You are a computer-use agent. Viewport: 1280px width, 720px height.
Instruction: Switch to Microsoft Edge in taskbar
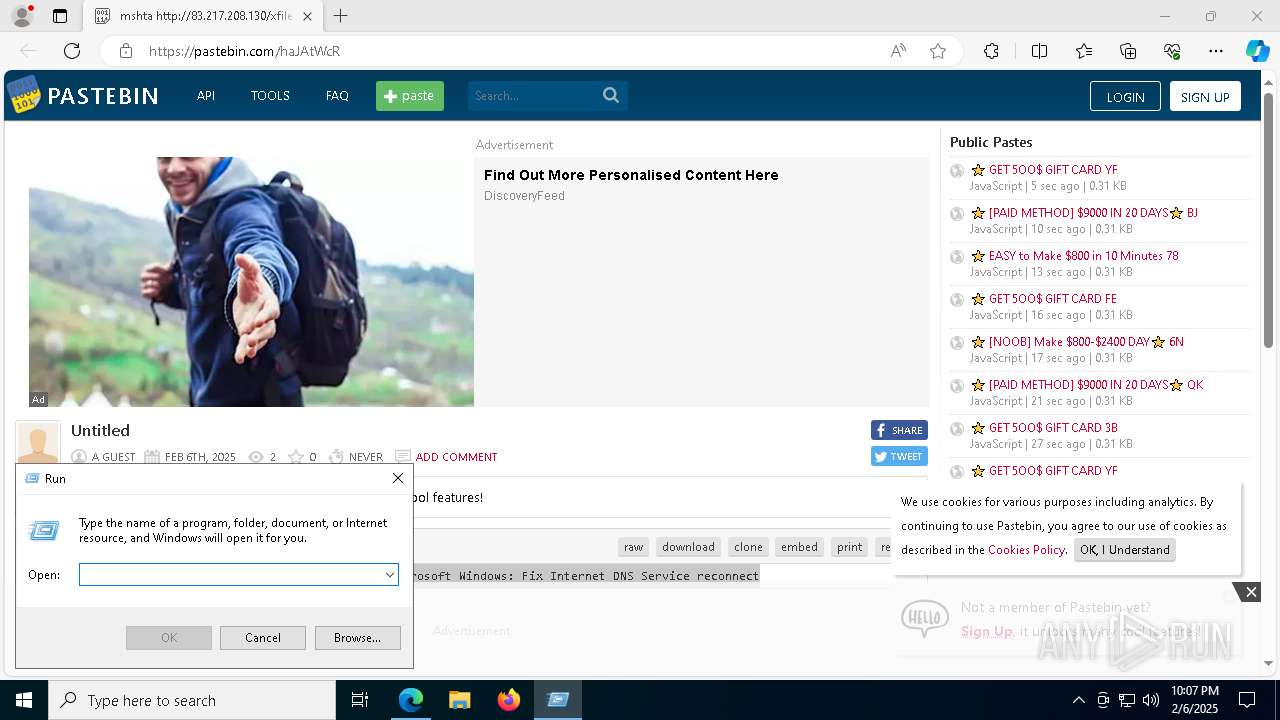411,700
